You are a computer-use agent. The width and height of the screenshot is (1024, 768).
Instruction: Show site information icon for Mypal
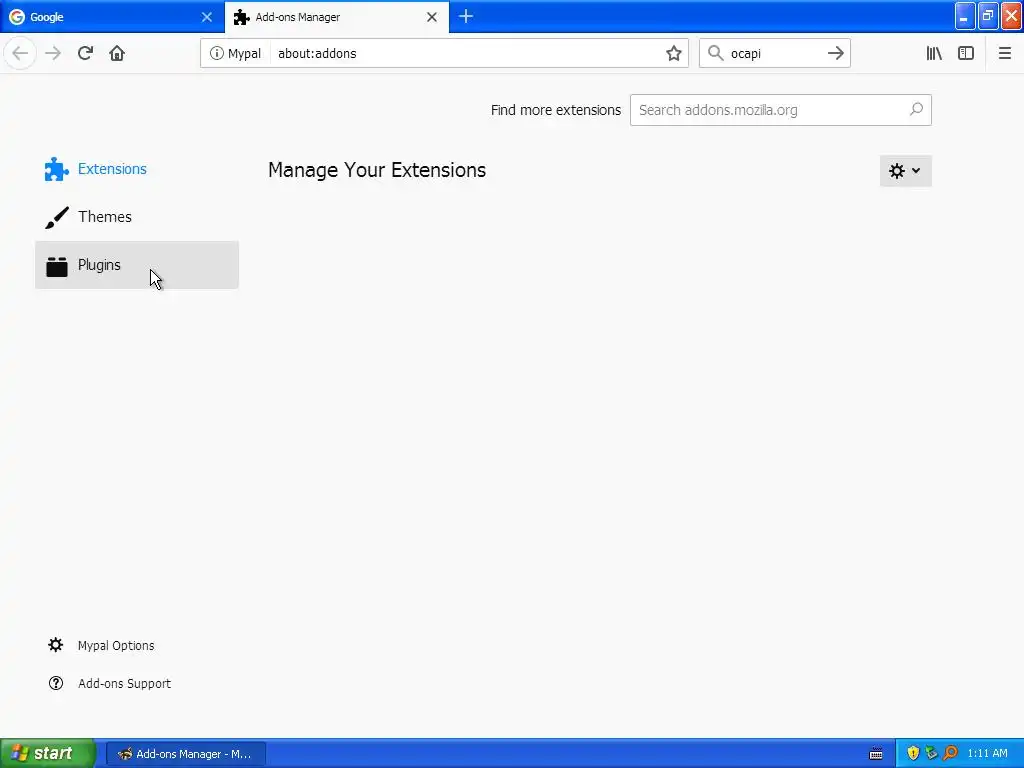point(216,54)
